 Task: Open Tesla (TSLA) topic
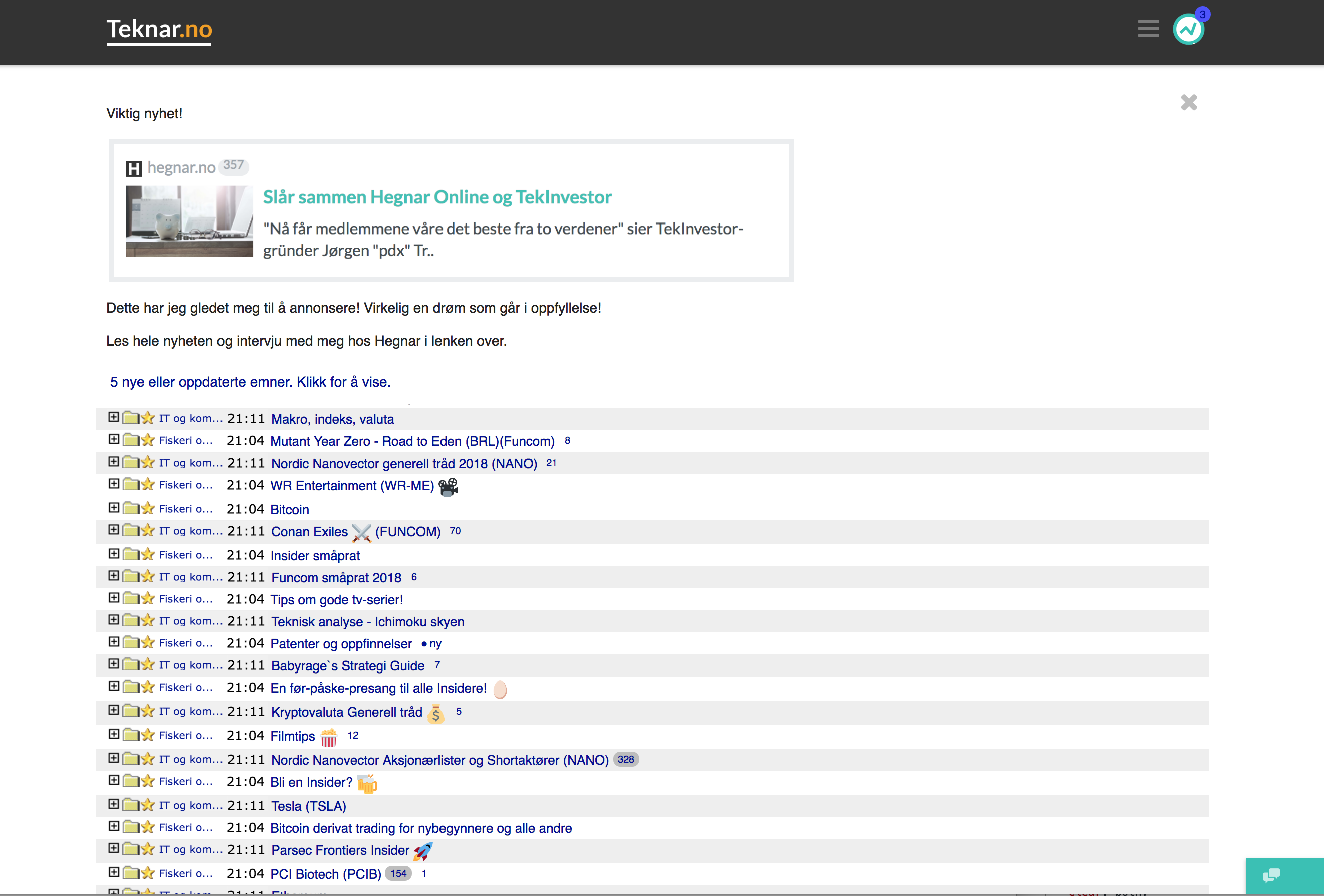tap(309, 806)
